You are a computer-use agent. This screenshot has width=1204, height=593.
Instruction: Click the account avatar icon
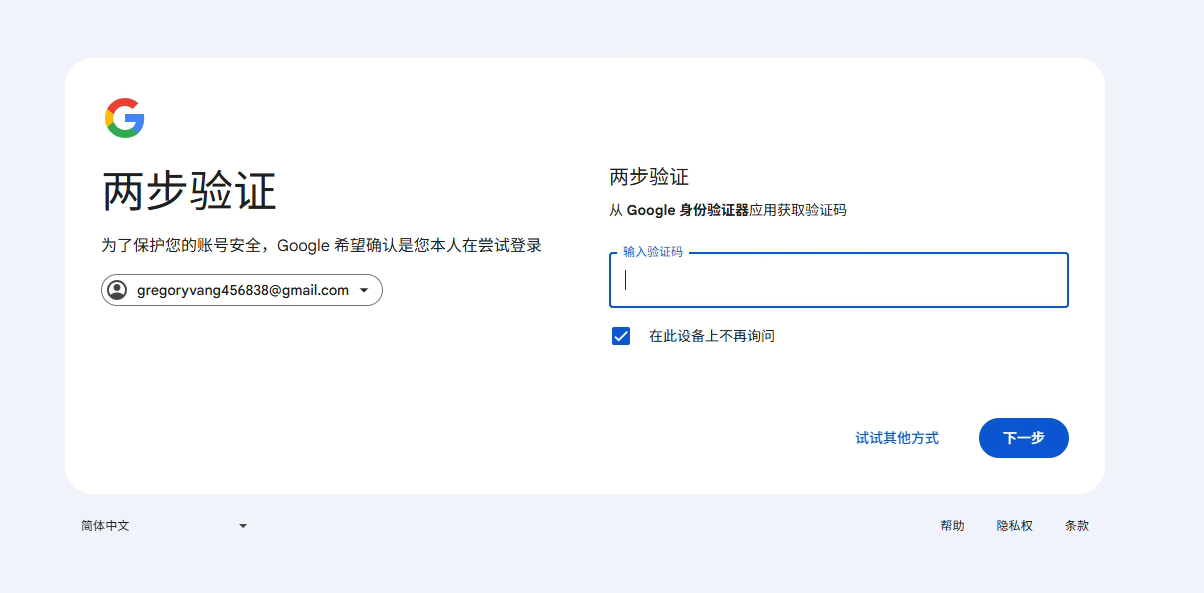pos(117,290)
